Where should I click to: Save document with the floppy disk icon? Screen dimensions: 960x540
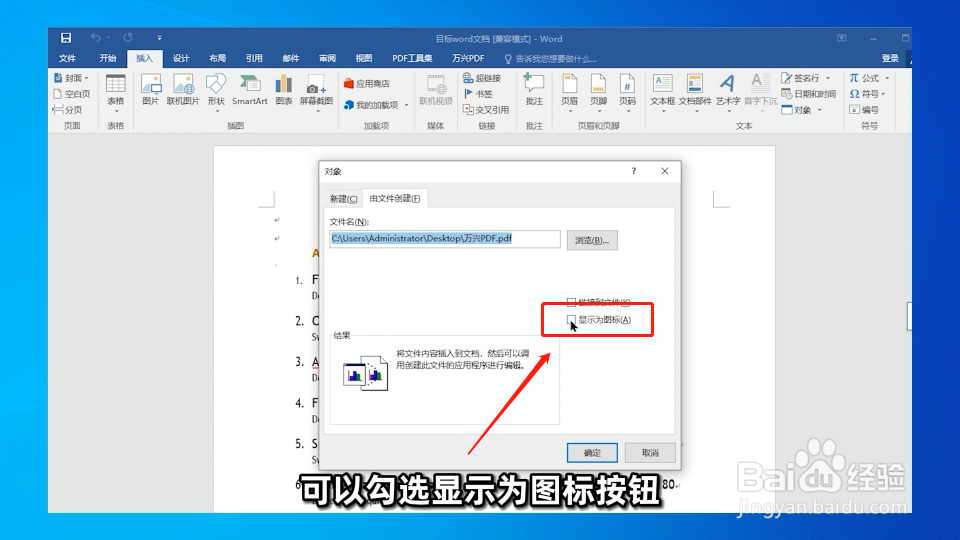click(66, 38)
